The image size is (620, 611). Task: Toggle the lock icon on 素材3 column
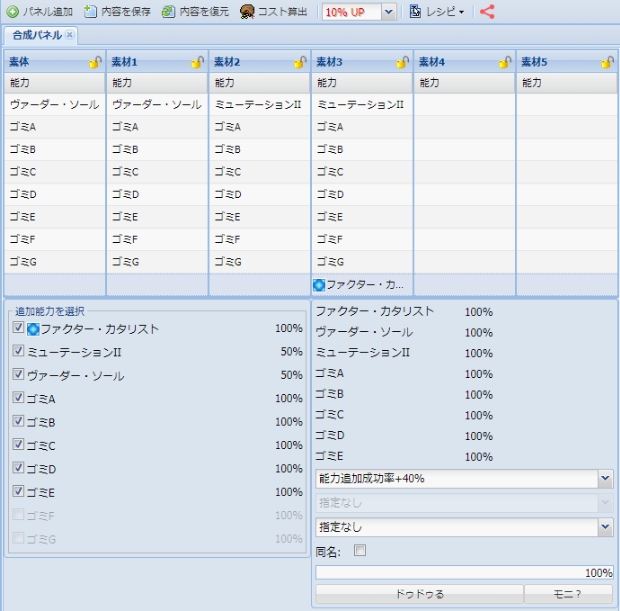pos(402,62)
